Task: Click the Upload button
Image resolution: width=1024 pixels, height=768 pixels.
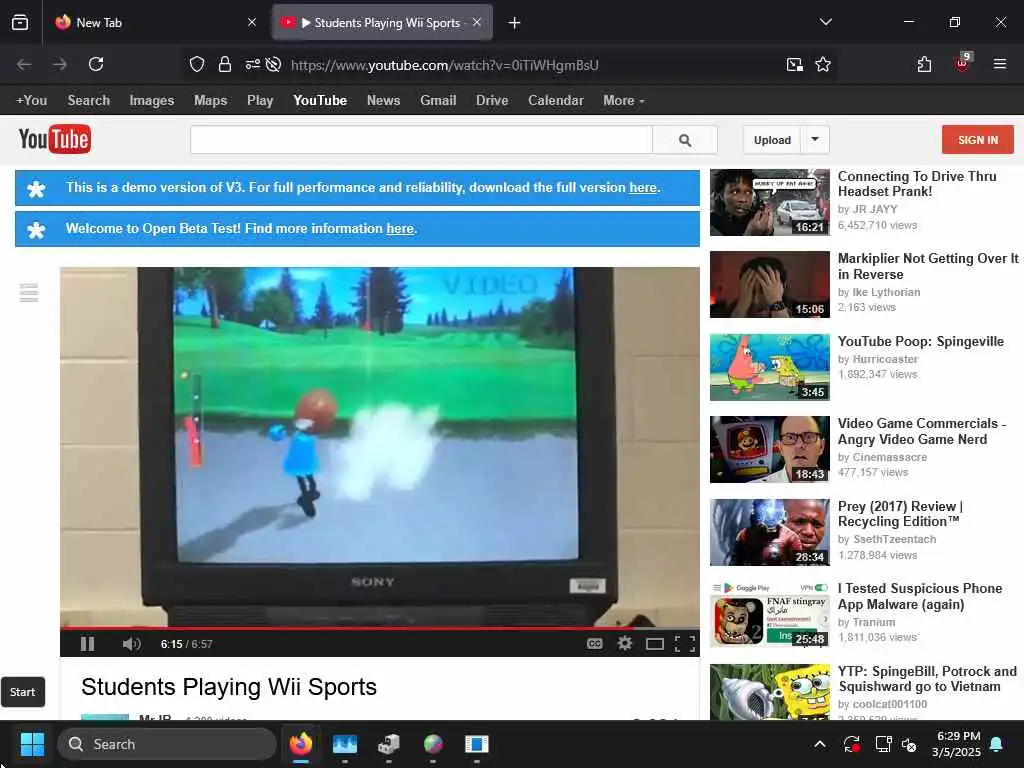Action: pos(772,140)
